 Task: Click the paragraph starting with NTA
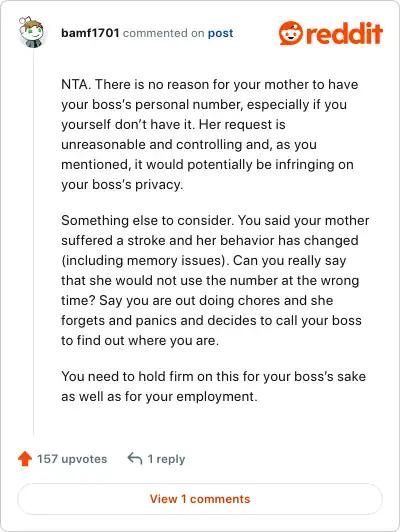[x=210, y=134]
